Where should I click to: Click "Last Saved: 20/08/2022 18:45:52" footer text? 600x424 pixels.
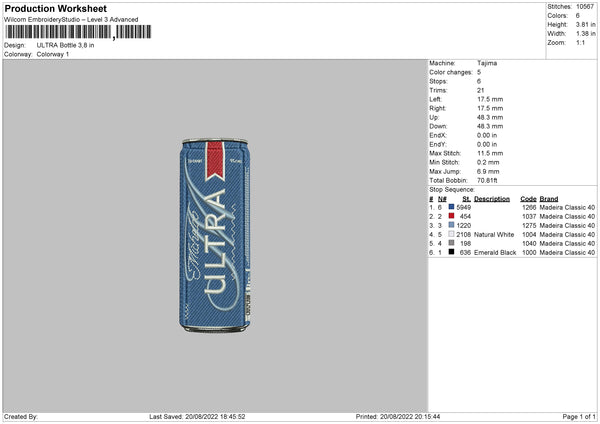[197, 417]
